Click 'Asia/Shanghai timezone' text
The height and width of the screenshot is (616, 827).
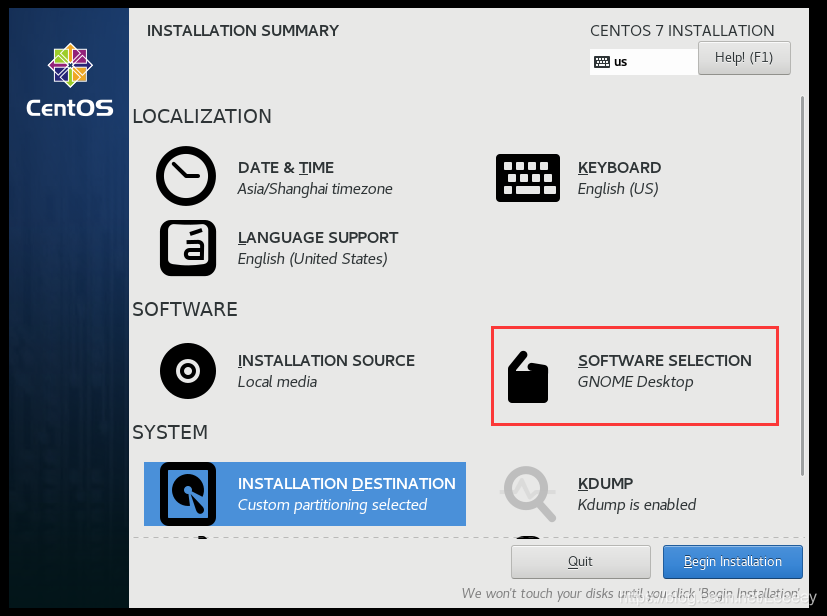pos(315,189)
